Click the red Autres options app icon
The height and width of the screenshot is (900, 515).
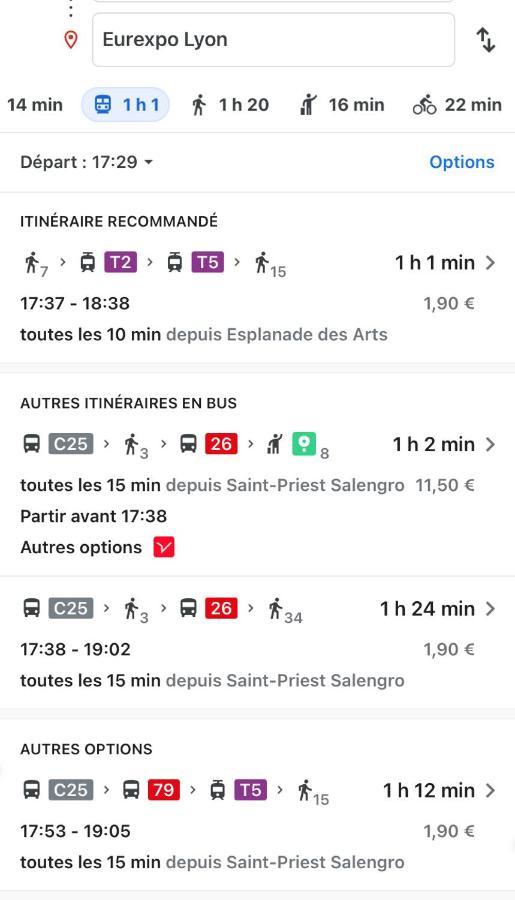tap(164, 547)
